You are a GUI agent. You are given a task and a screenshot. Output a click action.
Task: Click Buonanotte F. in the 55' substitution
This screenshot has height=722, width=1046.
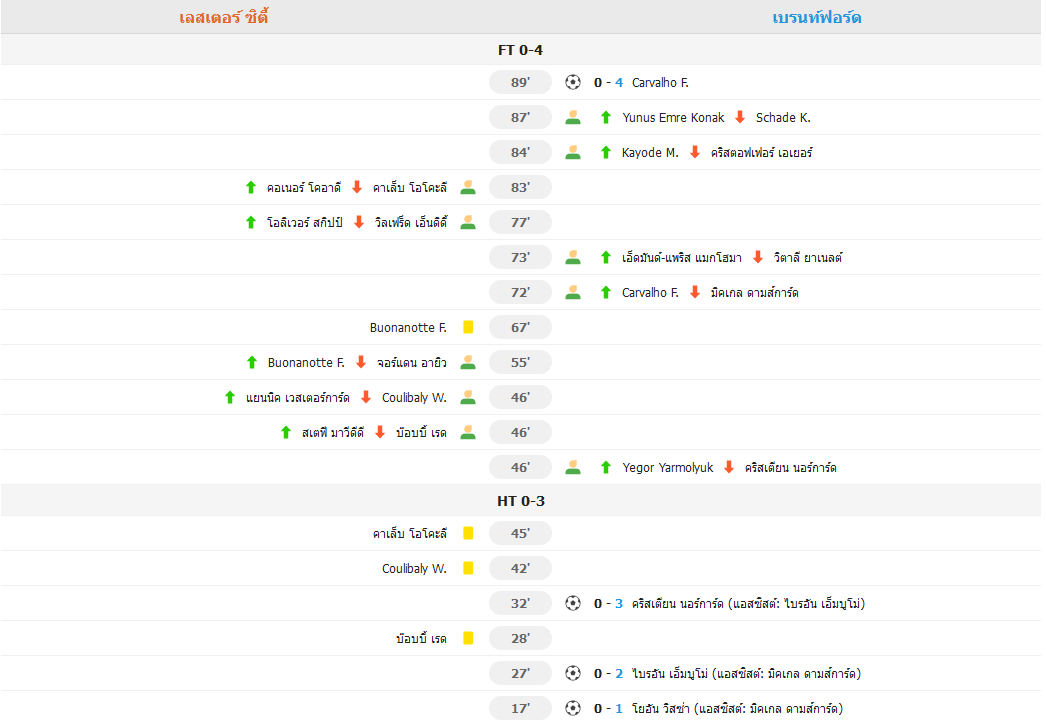306,362
